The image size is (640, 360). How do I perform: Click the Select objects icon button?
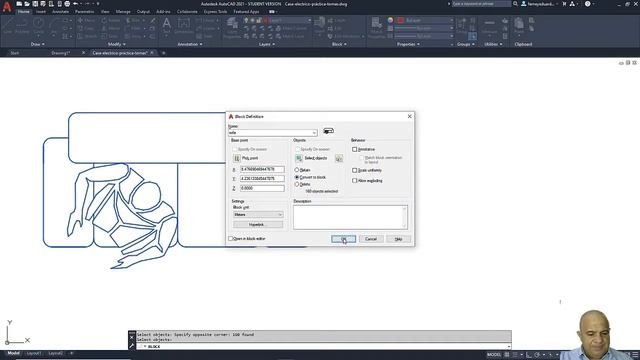click(x=299, y=158)
